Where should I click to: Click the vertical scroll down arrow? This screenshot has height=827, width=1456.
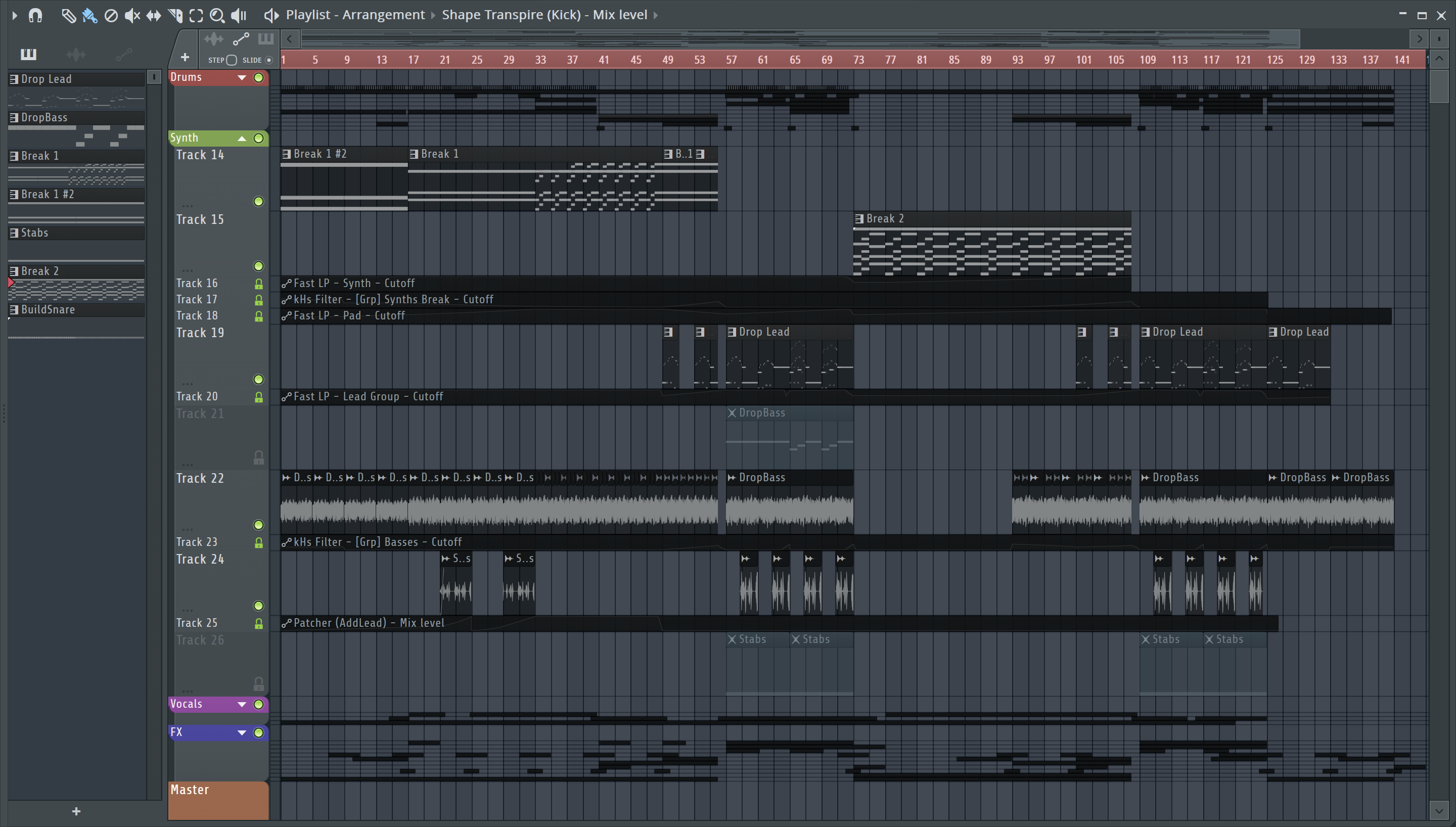pyautogui.click(x=1439, y=810)
